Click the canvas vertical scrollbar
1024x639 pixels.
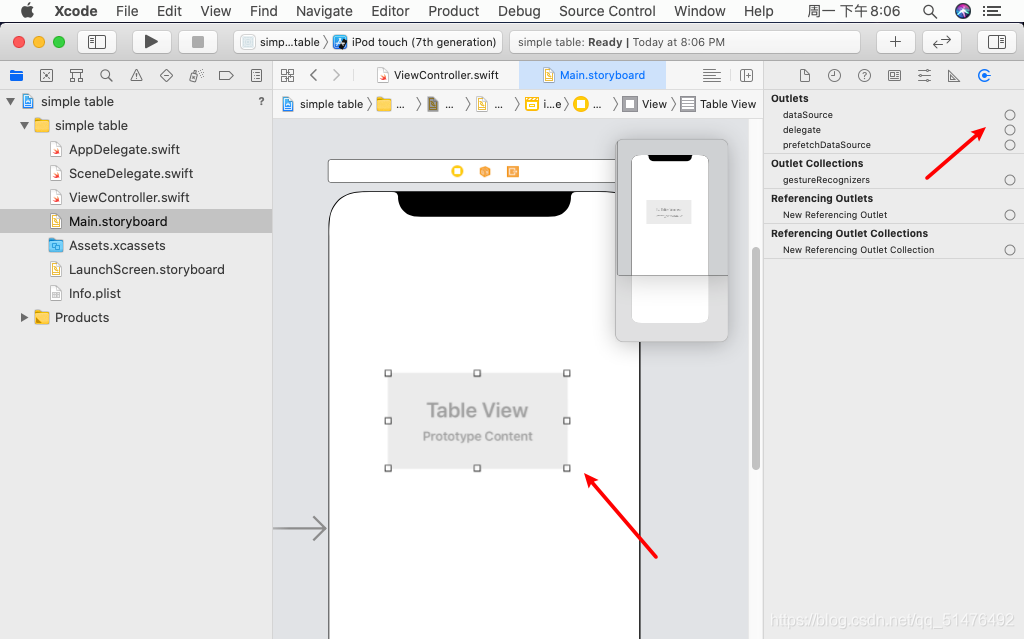click(x=756, y=358)
